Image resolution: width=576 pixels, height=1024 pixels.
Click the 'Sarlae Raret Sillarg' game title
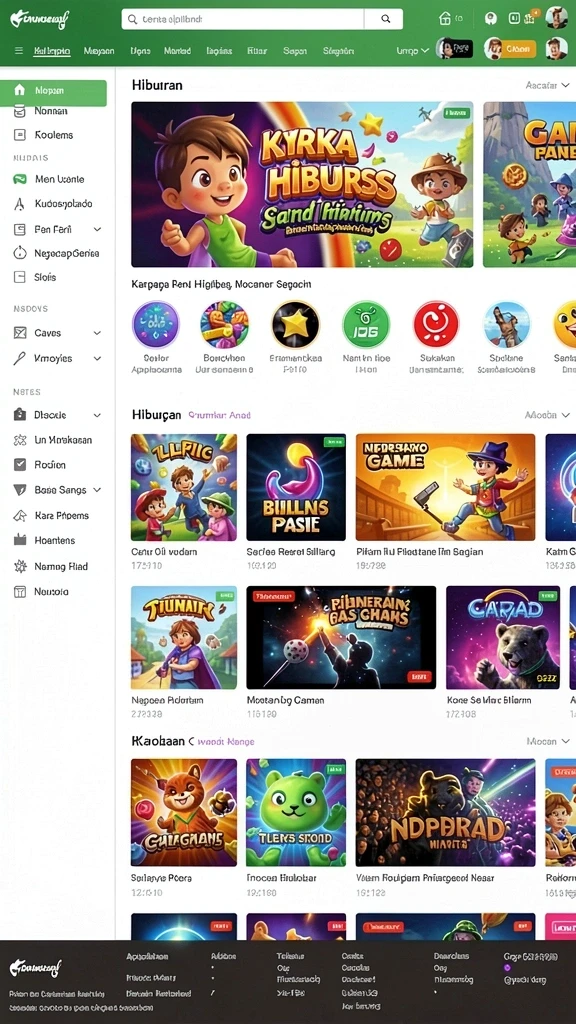291,552
